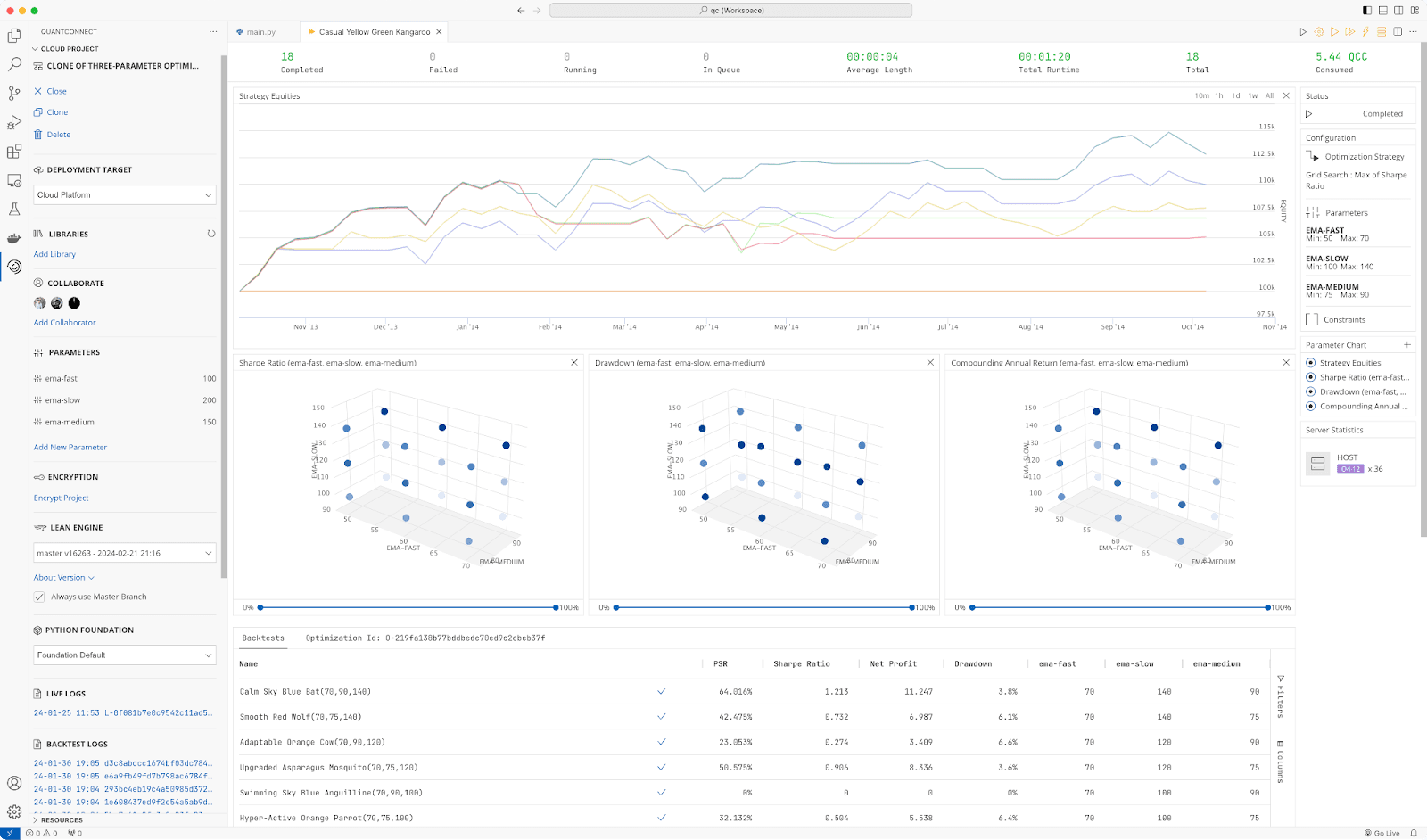Open the Search icon in activity bar
The width and height of the screenshot is (1427, 840).
14,65
